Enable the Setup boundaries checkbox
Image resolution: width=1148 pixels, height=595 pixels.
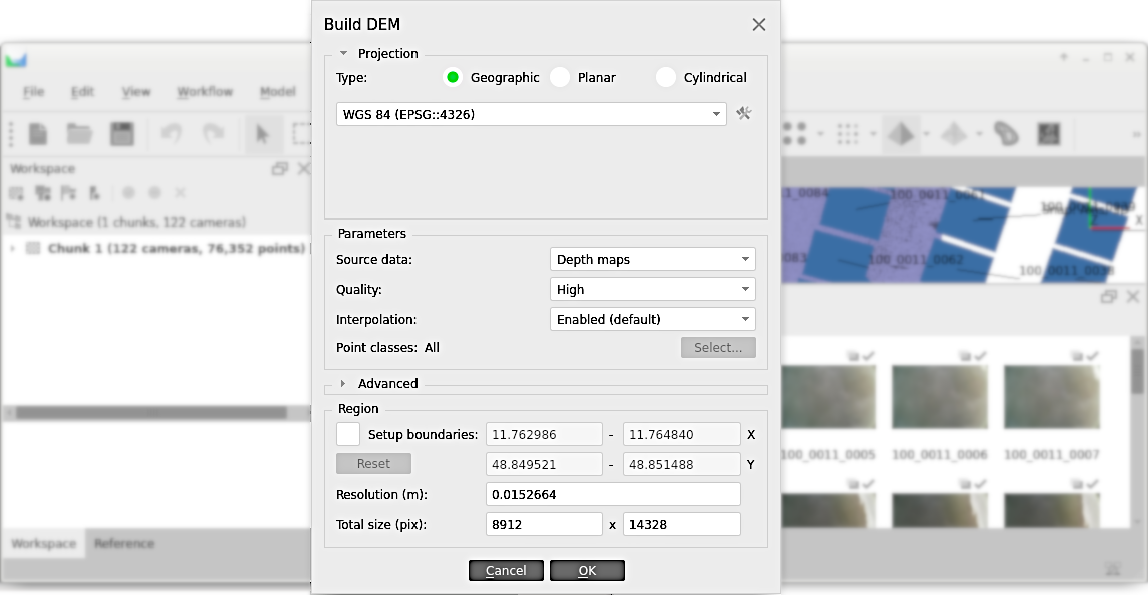pos(348,434)
